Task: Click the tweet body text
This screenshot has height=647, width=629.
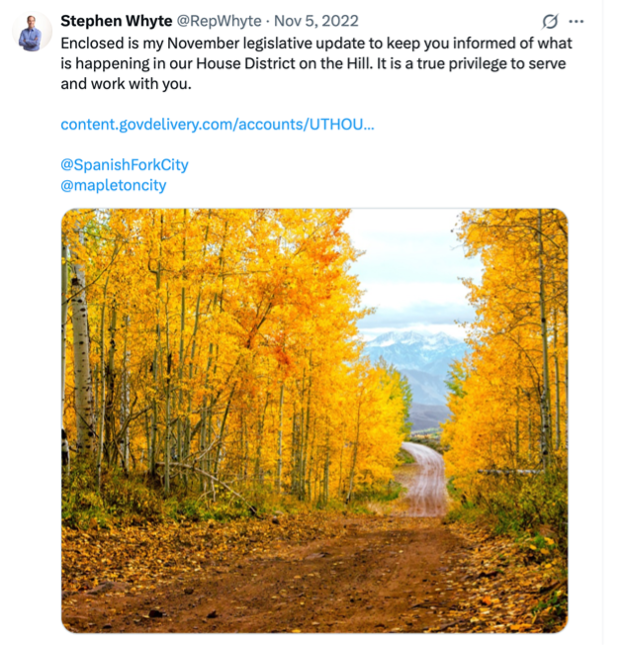Action: click(316, 63)
